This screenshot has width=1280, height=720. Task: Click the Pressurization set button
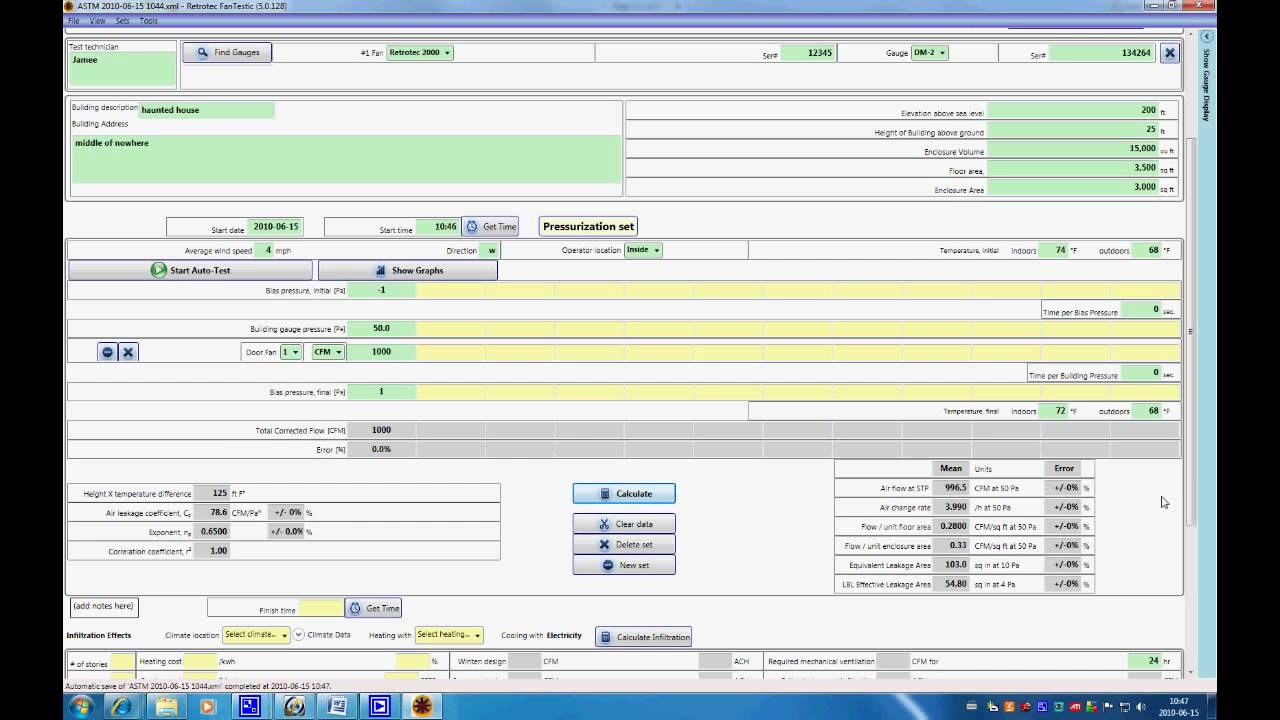[588, 227]
